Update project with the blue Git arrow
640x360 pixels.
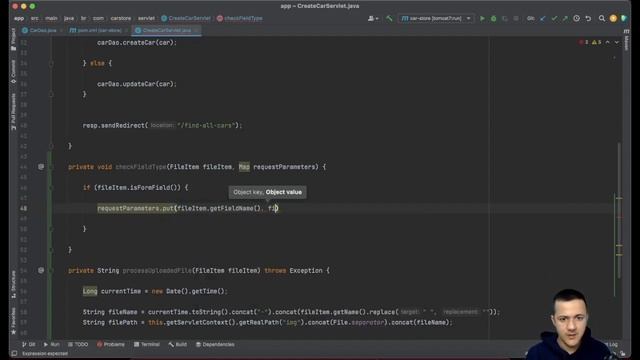tap(542, 18)
